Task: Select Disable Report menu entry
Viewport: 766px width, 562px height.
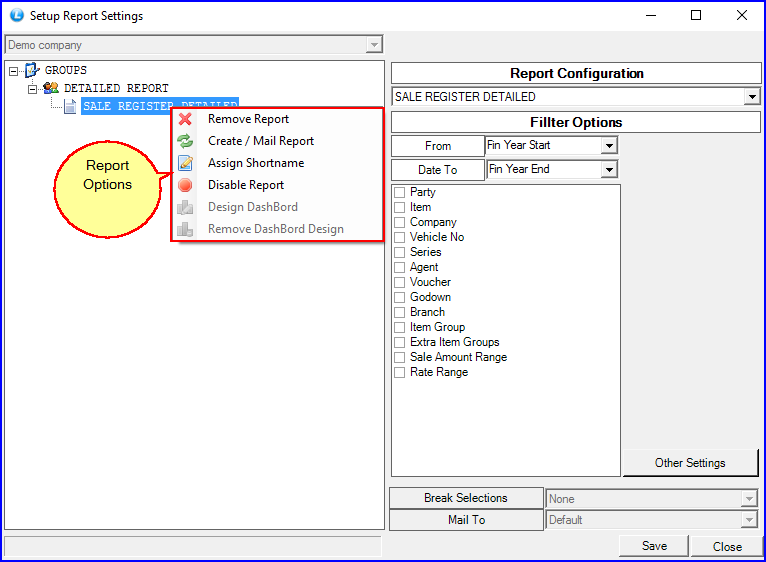Action: point(277,185)
